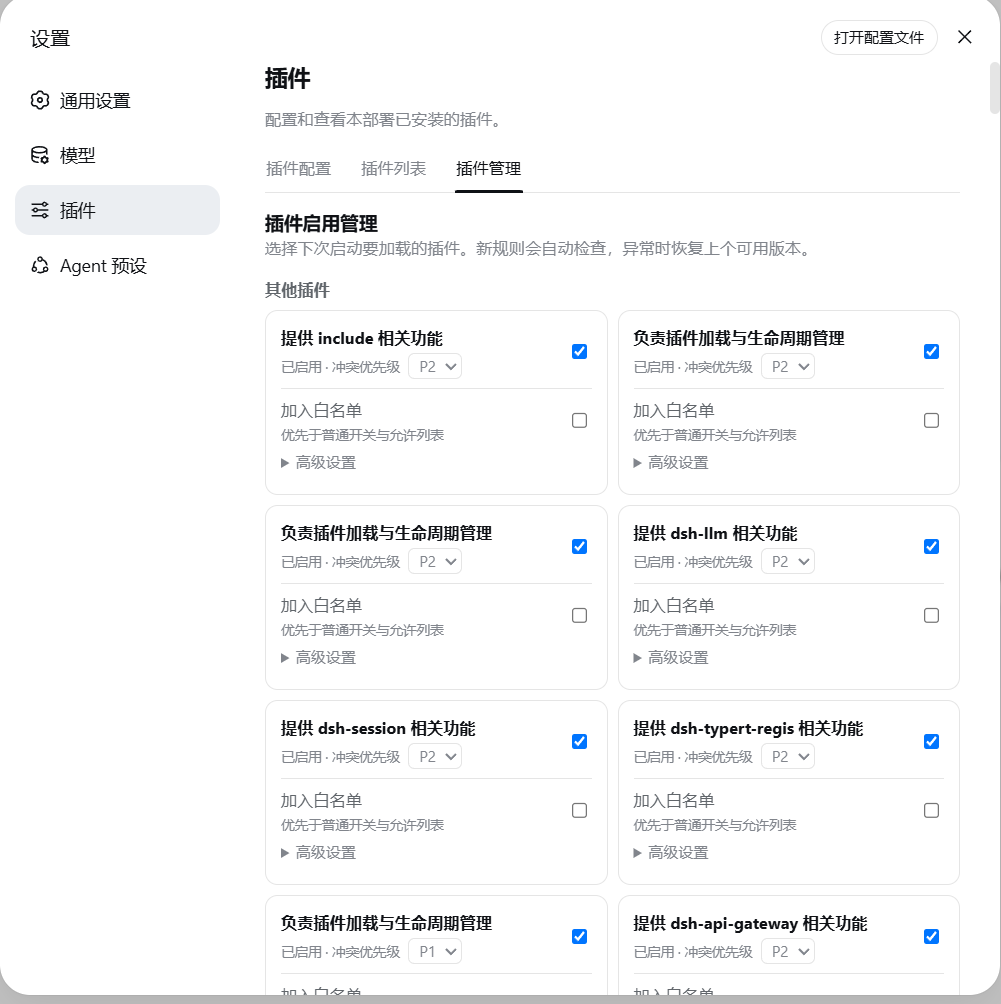Check 加入白名单 for the include plugin

tap(579, 421)
